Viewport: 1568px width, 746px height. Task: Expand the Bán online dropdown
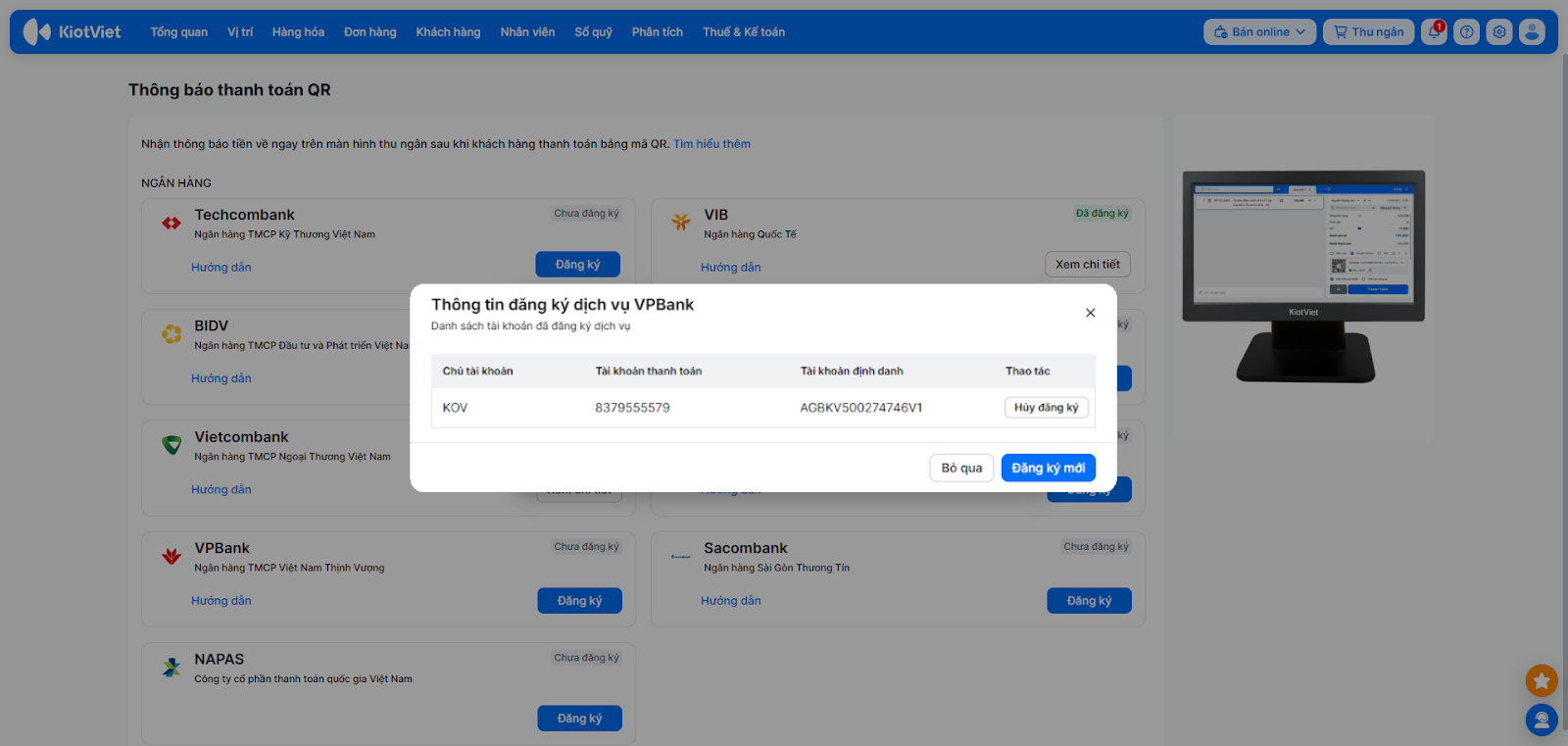[1260, 32]
